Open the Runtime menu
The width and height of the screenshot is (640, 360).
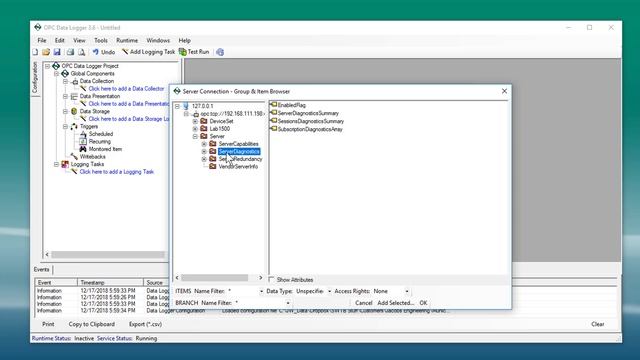[127, 40]
